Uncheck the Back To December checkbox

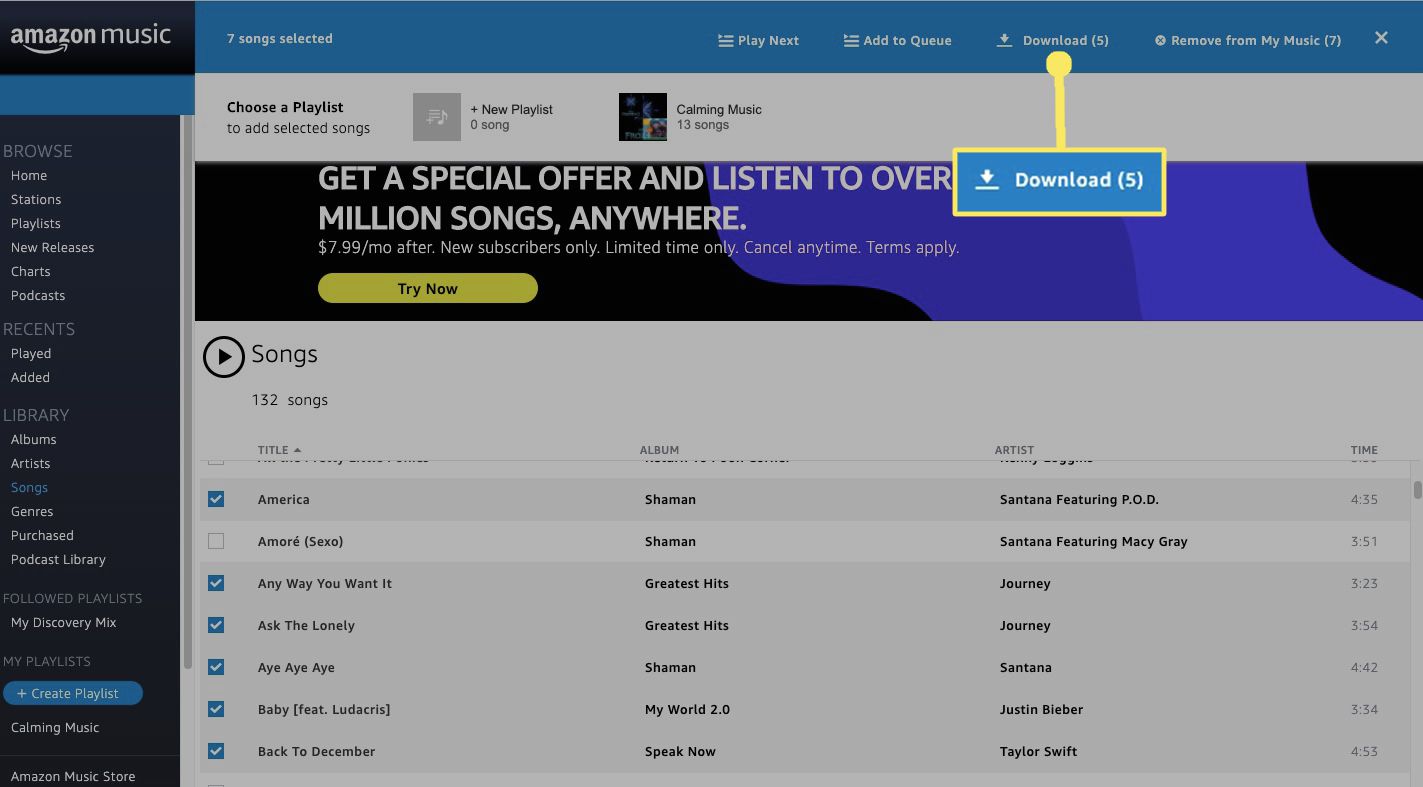tap(216, 751)
